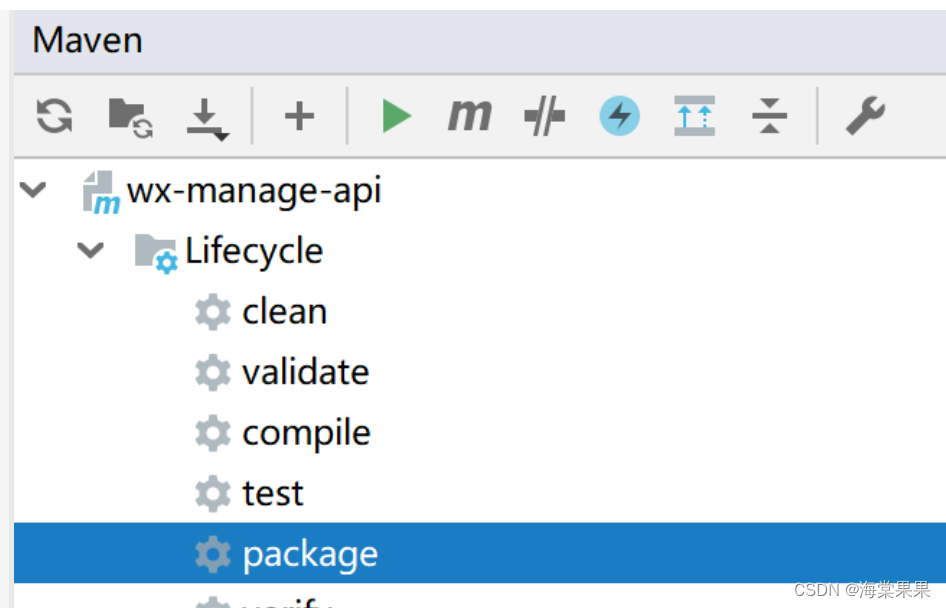Screen dimensions: 946x608
Task: Select the wx-manage-api project label
Action: tap(254, 191)
